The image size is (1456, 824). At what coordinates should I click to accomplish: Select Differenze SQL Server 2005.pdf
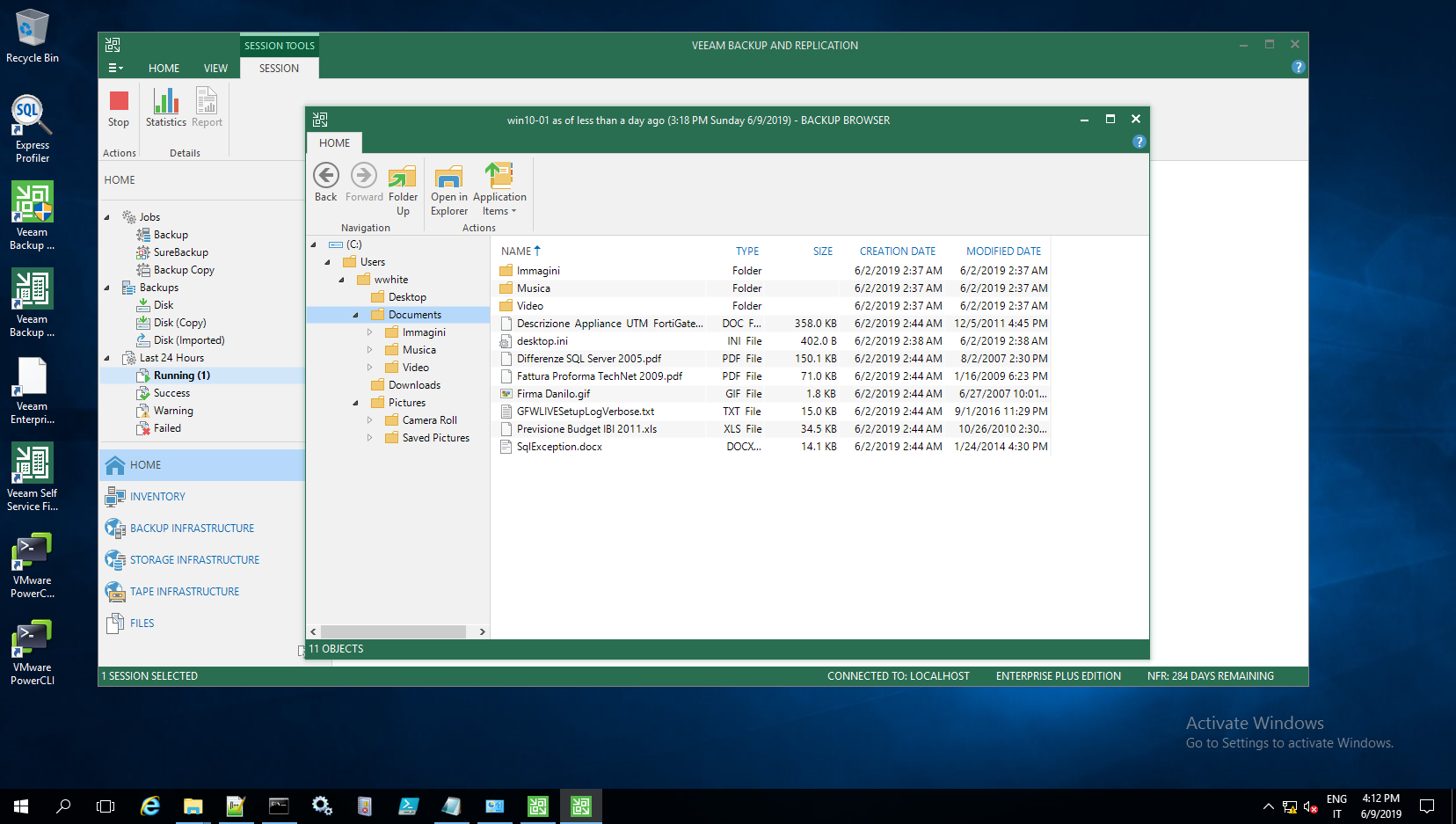[588, 359]
